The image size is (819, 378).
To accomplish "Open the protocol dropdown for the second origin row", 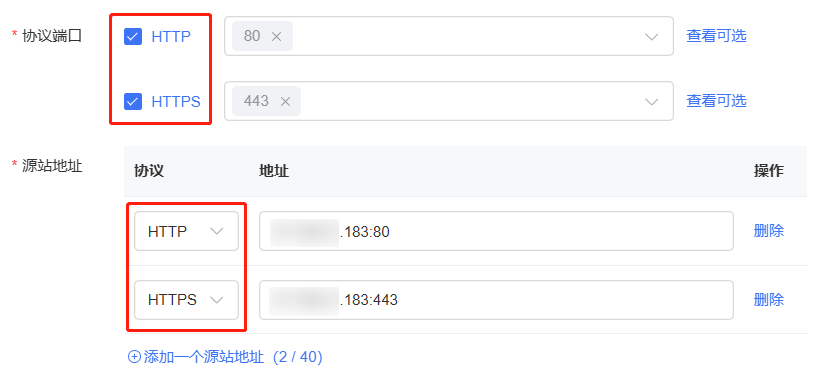I will 186,300.
